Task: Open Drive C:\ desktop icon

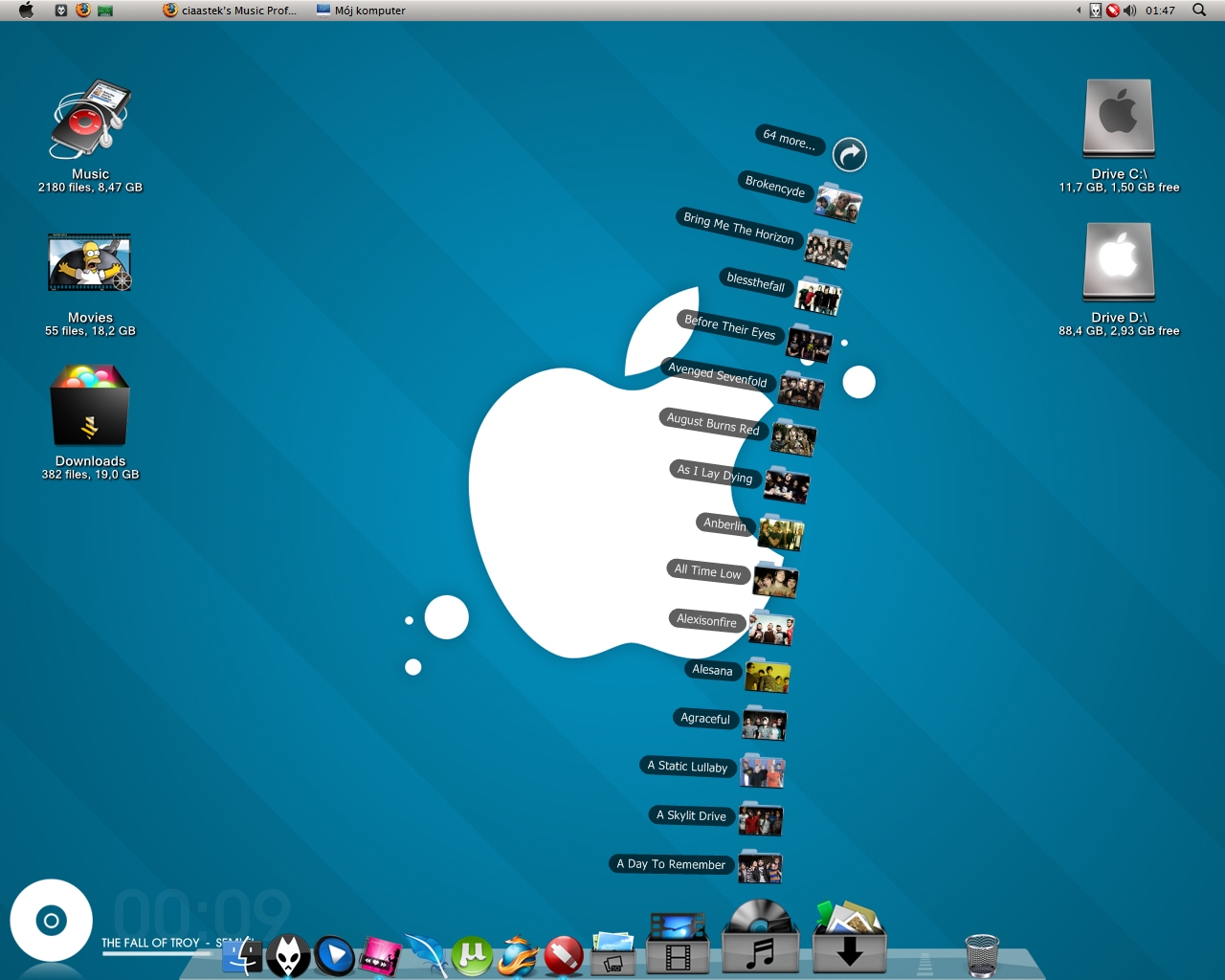Action: click(1119, 118)
